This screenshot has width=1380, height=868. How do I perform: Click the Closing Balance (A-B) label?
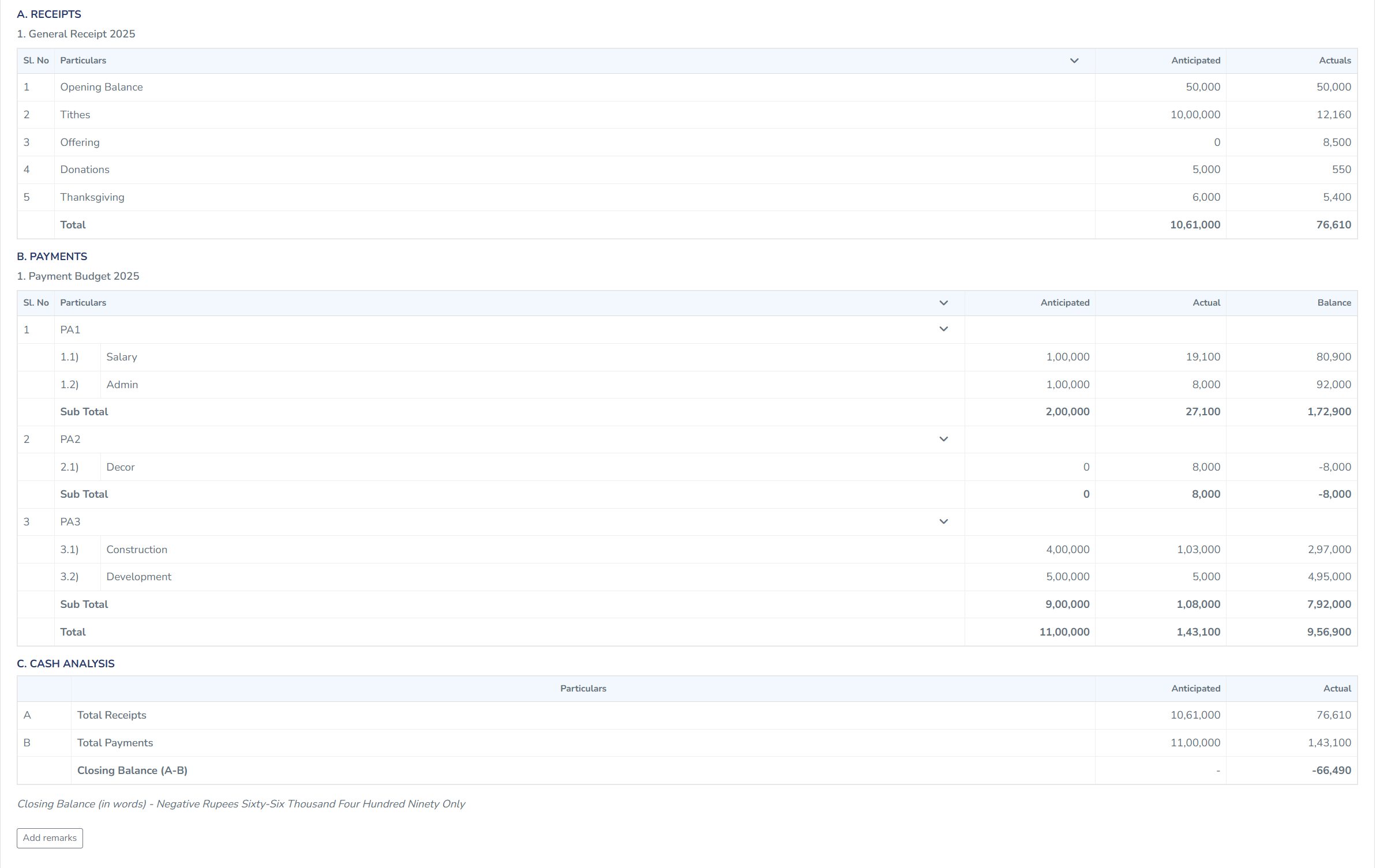coord(132,771)
